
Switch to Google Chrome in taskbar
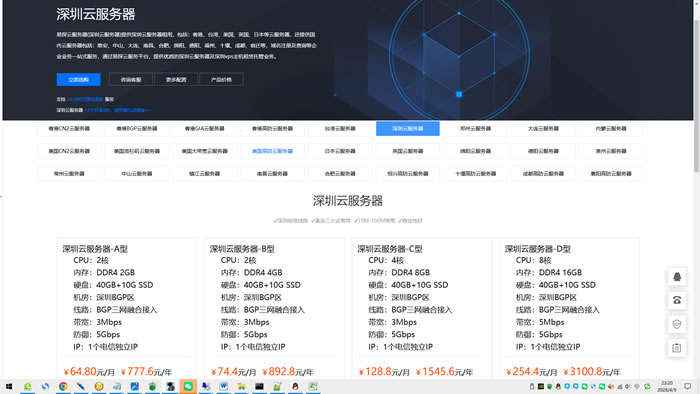pyautogui.click(x=63, y=386)
